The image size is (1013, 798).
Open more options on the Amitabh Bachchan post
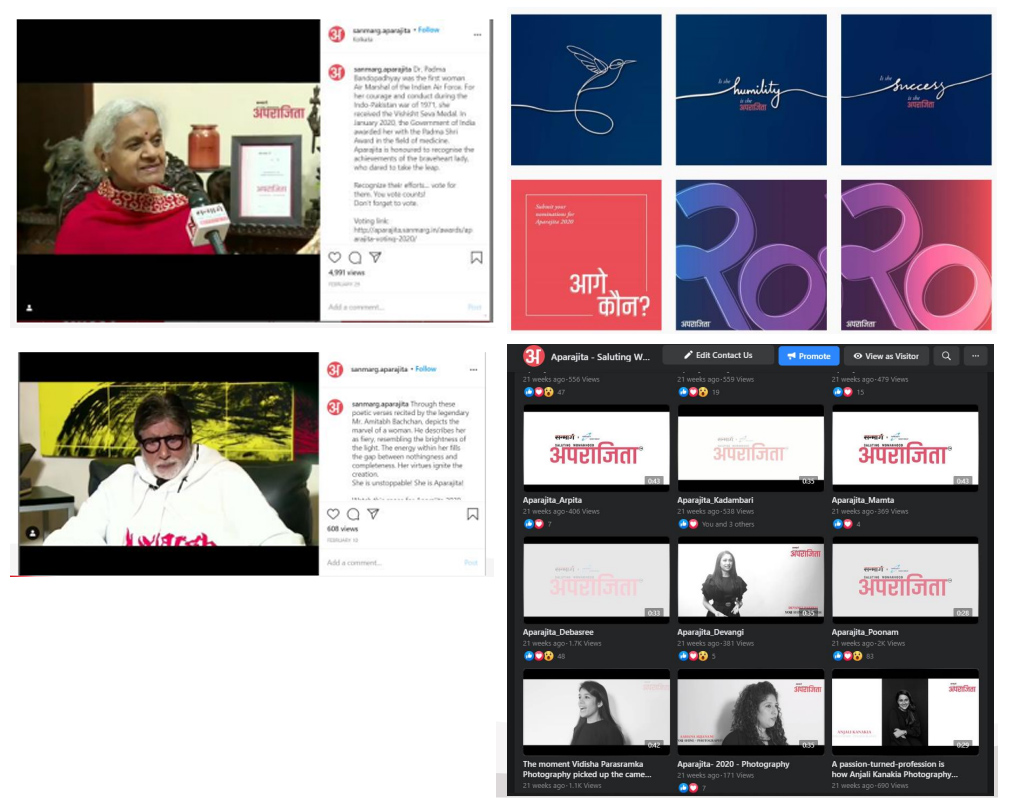pos(474,370)
